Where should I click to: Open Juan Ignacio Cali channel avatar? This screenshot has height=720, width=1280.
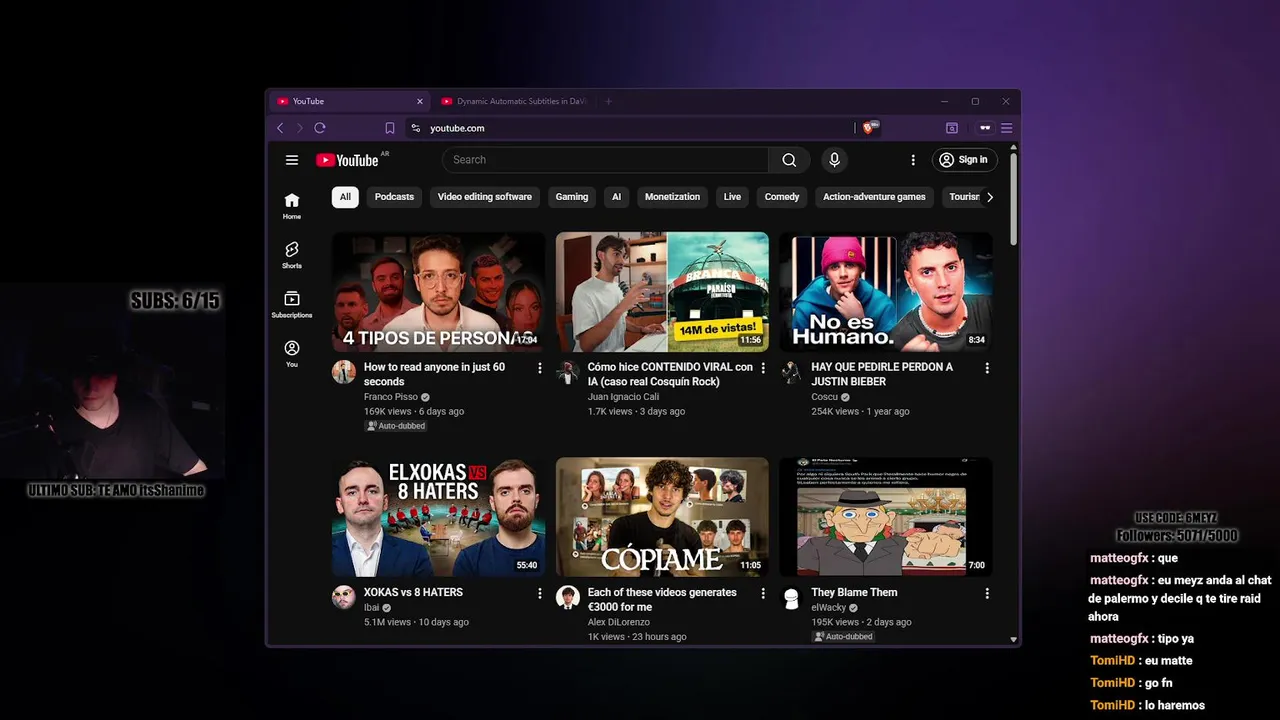(x=568, y=372)
